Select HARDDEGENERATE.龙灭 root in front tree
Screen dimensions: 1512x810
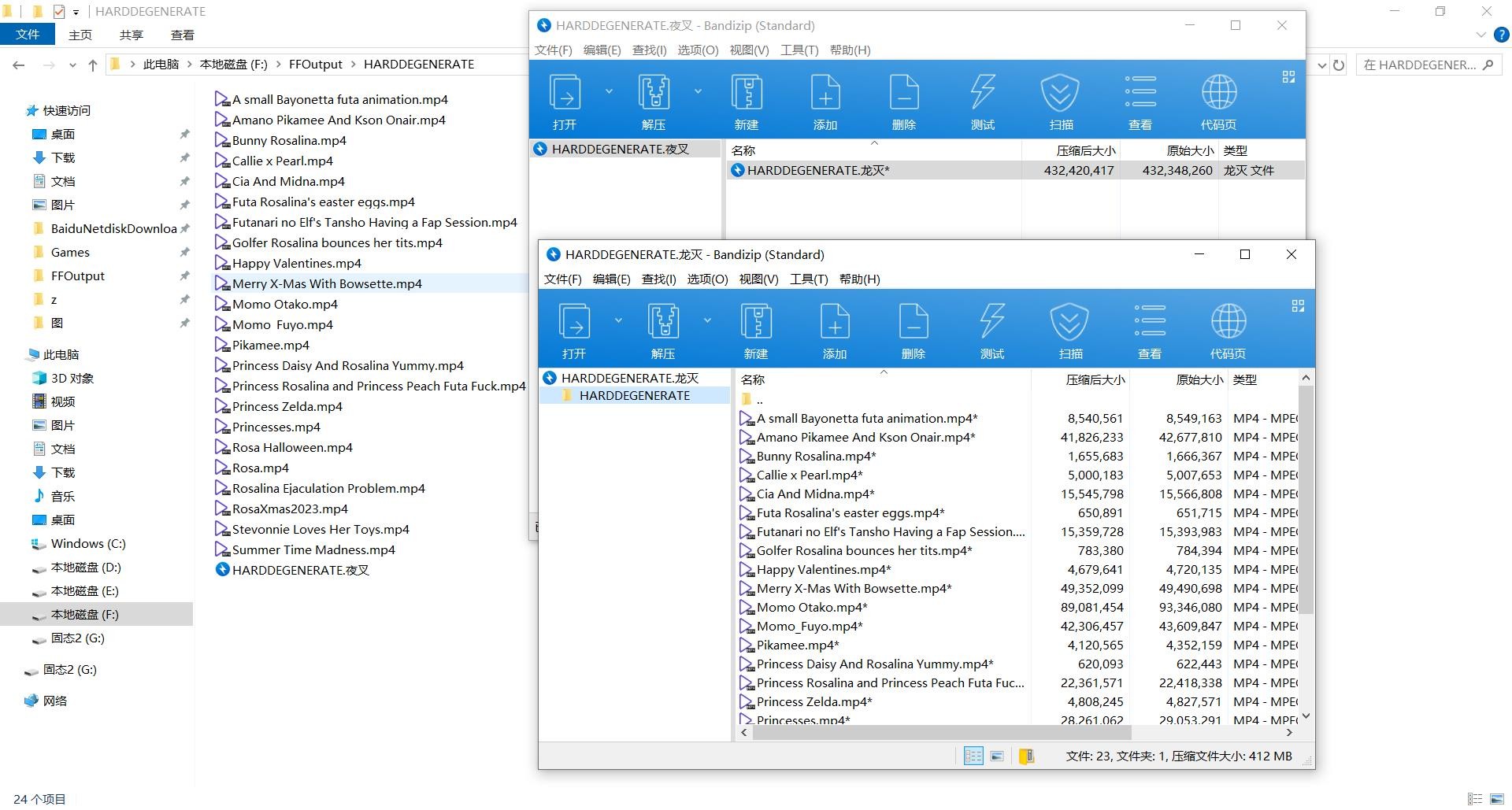(x=630, y=379)
